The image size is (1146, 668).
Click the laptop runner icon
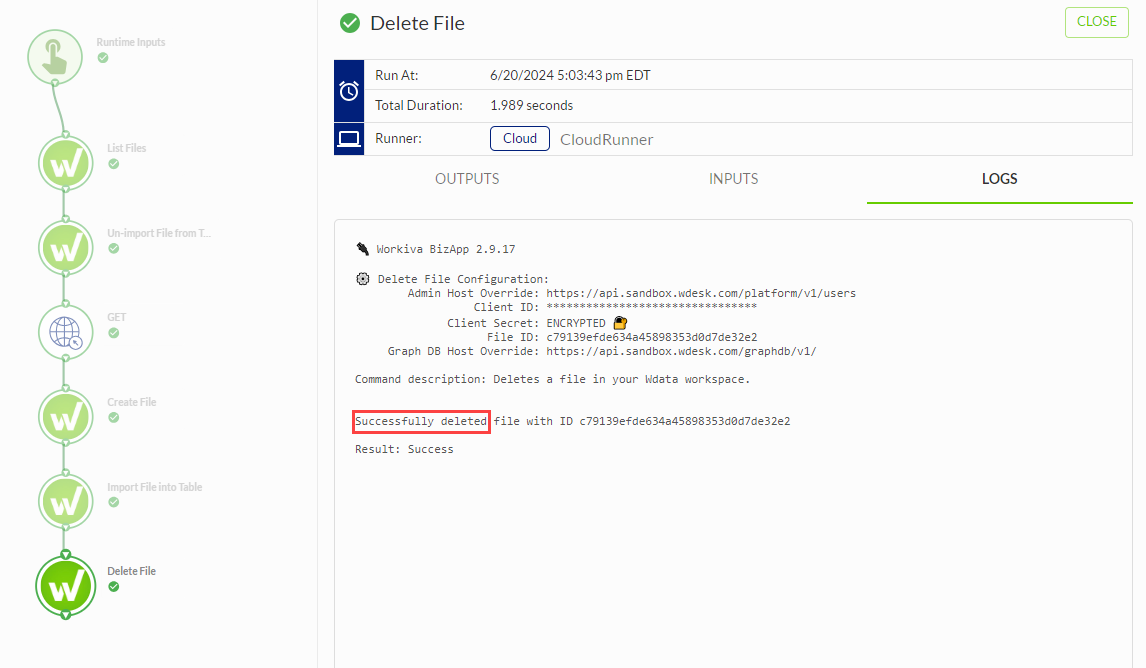(349, 138)
